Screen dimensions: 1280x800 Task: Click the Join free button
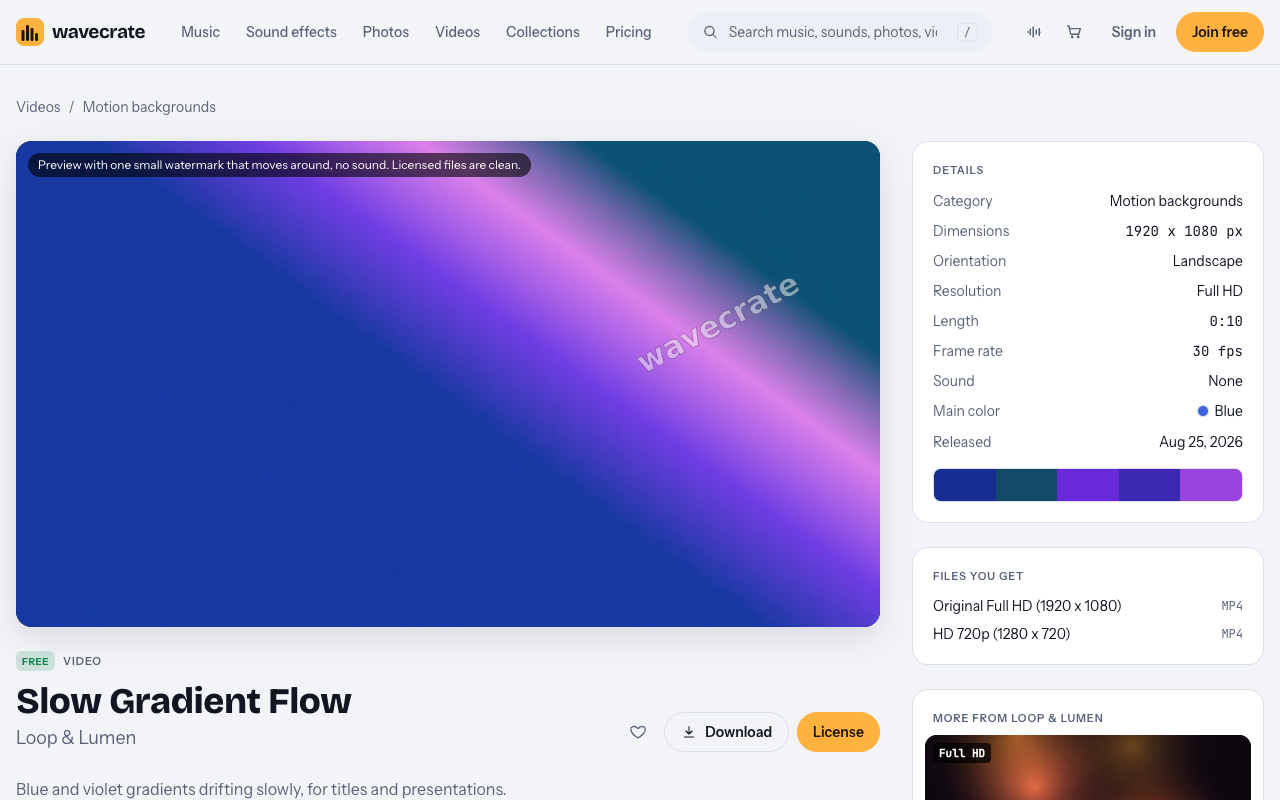coord(1220,32)
